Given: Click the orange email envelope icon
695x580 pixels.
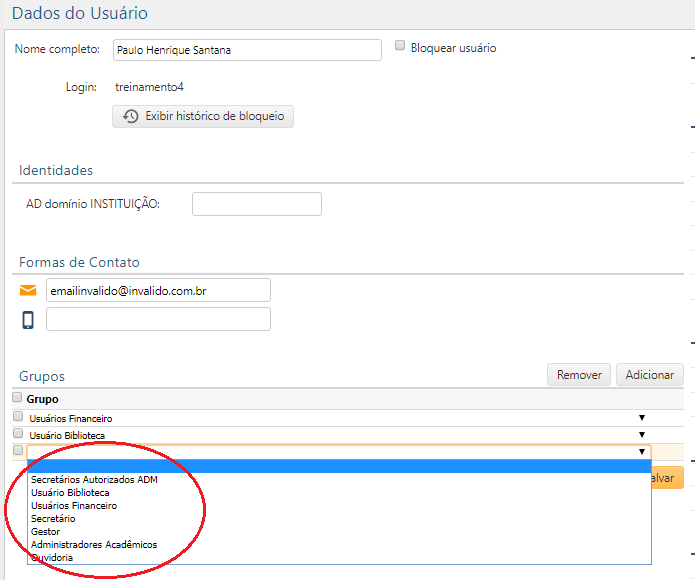Looking at the screenshot, I should [28, 290].
